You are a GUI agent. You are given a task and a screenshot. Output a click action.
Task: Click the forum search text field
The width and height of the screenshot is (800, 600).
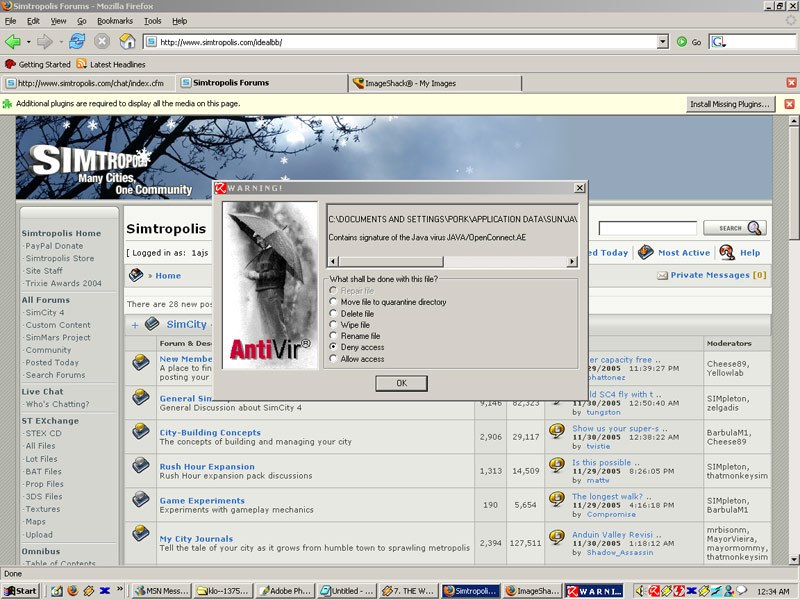[x=647, y=228]
